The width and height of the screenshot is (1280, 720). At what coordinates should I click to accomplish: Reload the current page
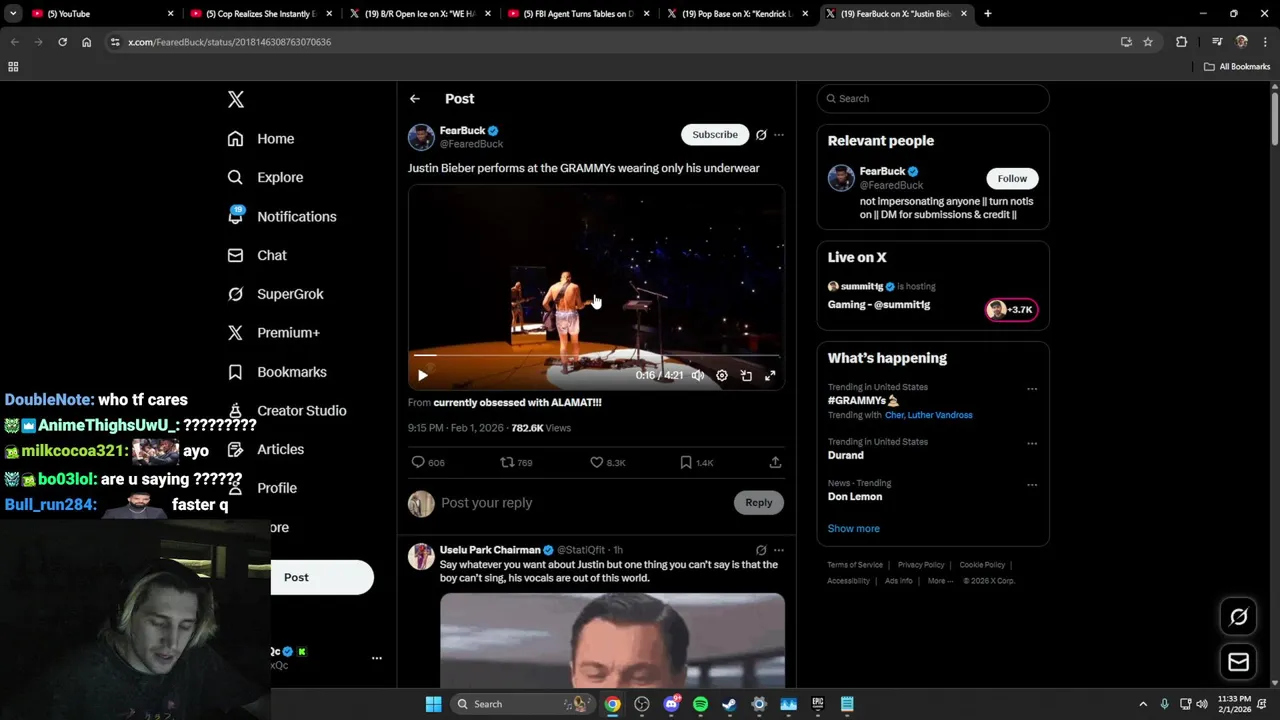(62, 42)
